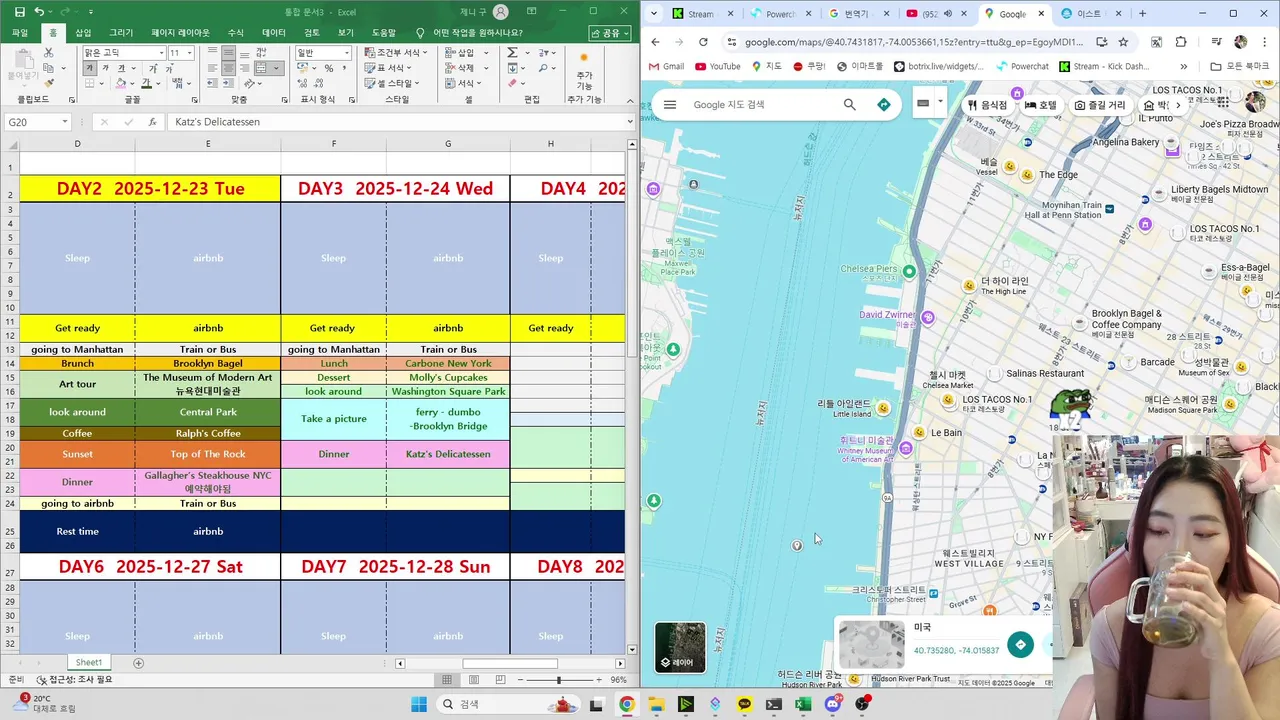Select the Sheet1 tab
The height and width of the screenshot is (720, 1280).
pos(89,663)
